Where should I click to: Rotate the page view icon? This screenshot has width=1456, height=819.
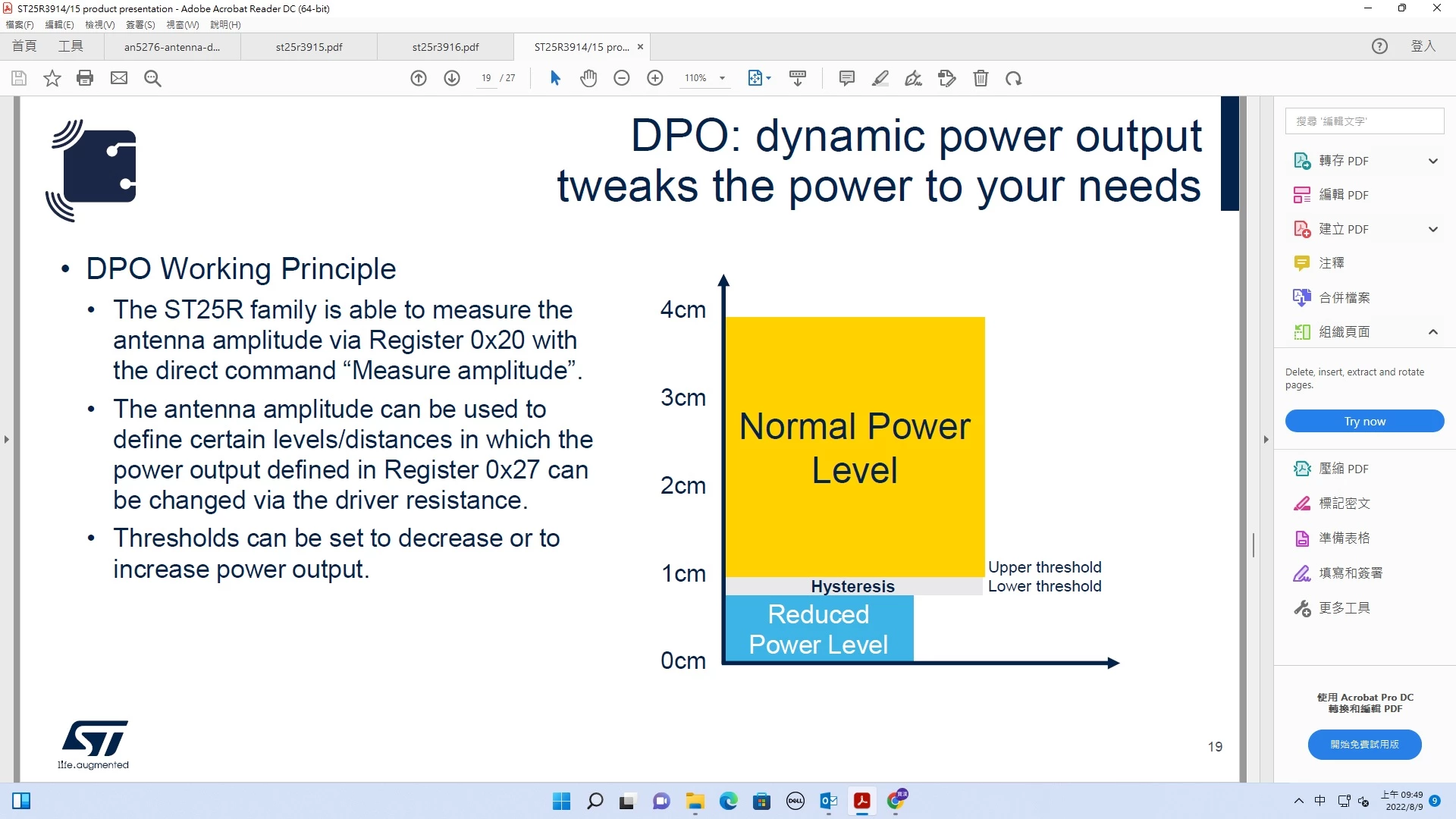1014,78
